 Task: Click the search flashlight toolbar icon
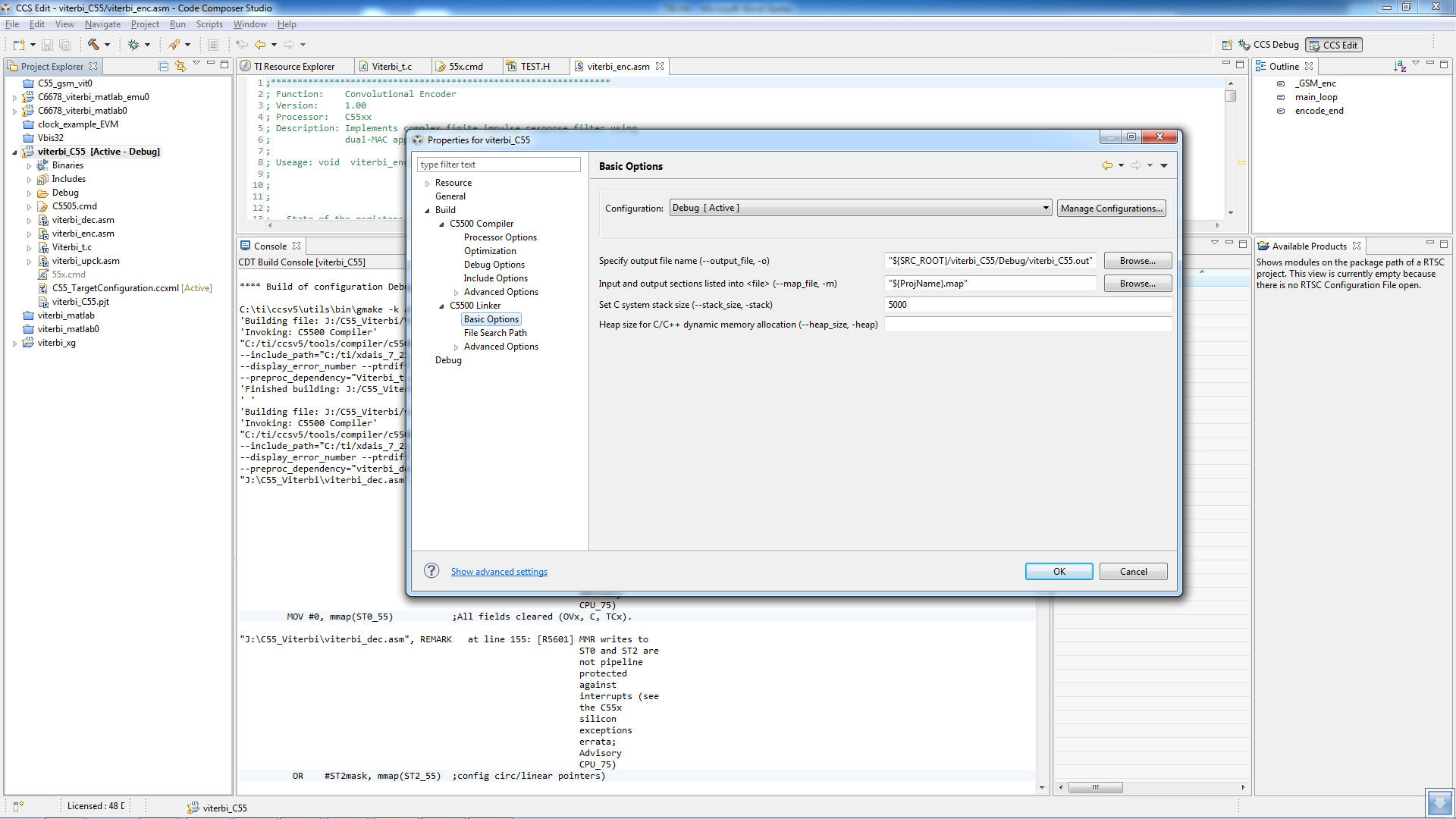tap(174, 45)
